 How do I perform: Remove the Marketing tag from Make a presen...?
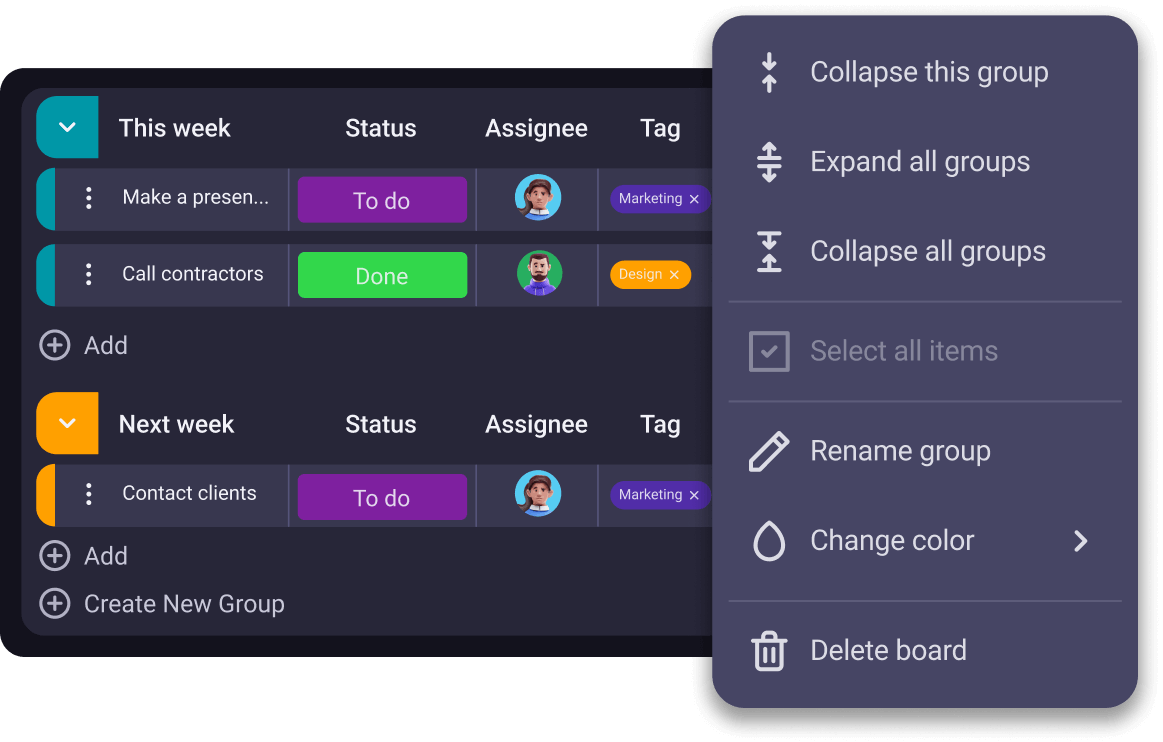point(694,198)
